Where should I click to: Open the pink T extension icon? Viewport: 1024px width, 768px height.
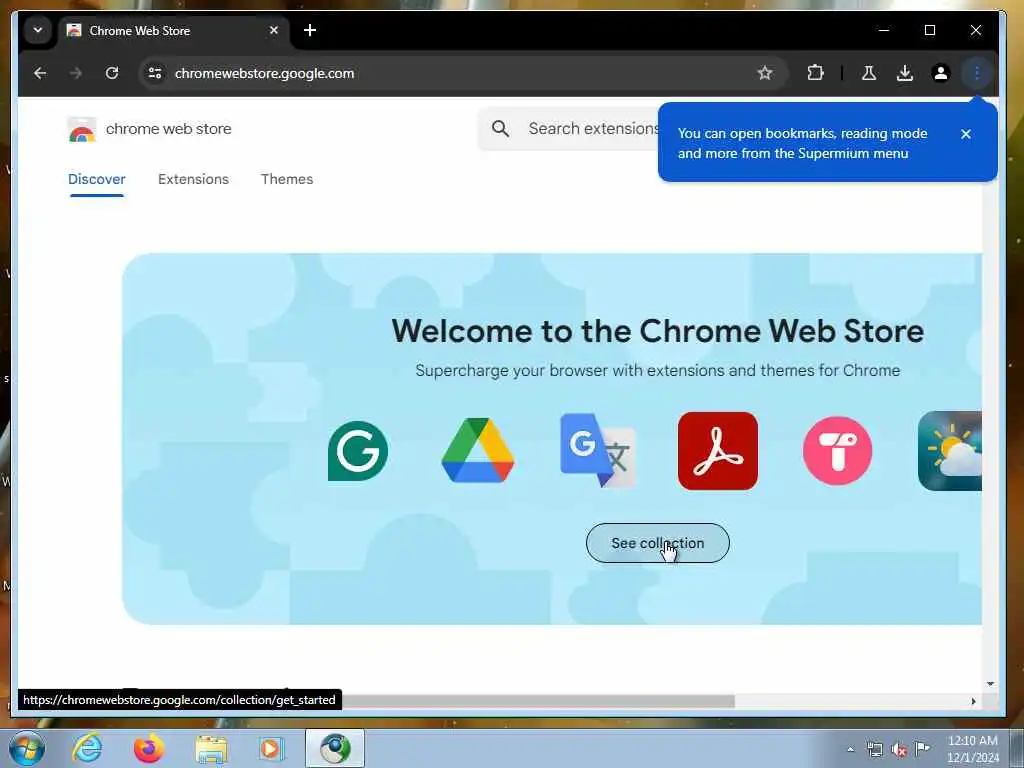click(x=838, y=451)
